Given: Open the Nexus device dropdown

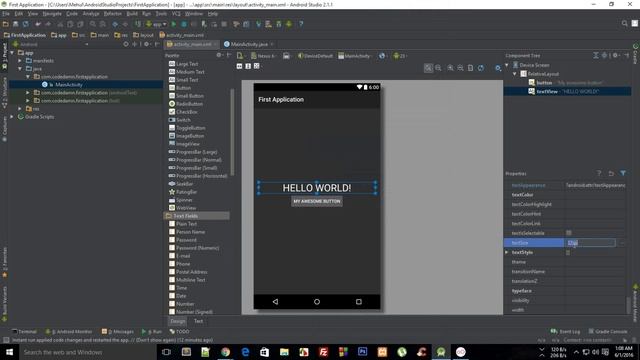Looking at the screenshot, I should tap(263, 56).
